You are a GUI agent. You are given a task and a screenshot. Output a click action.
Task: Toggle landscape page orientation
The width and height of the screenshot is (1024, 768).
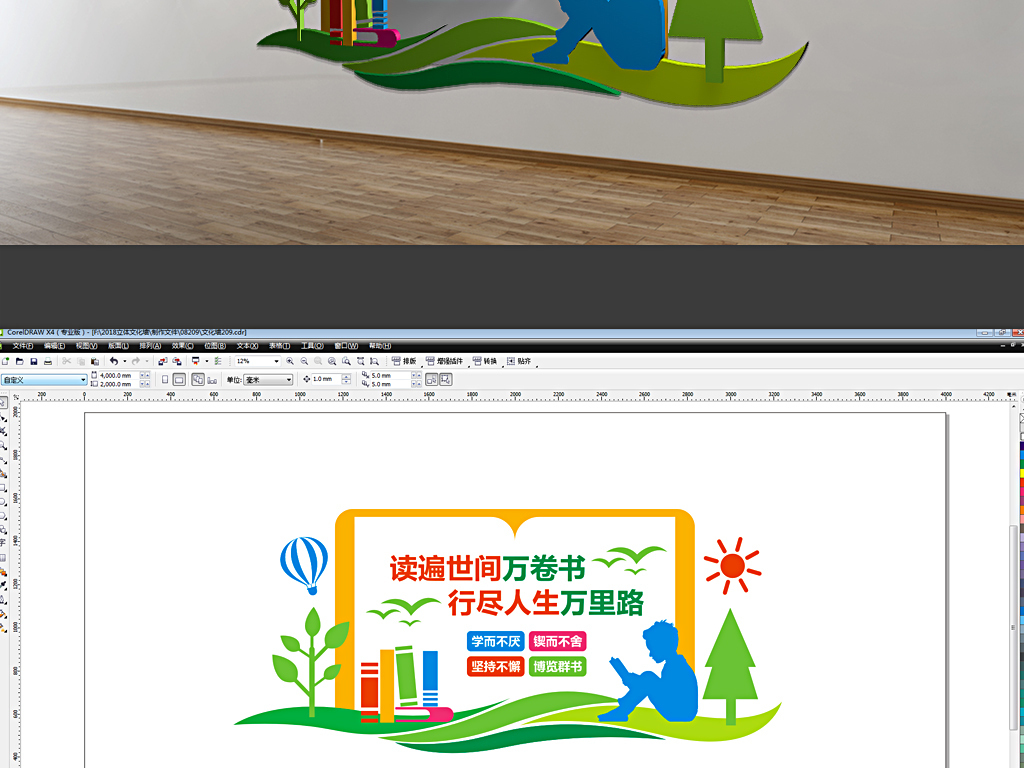(179, 381)
